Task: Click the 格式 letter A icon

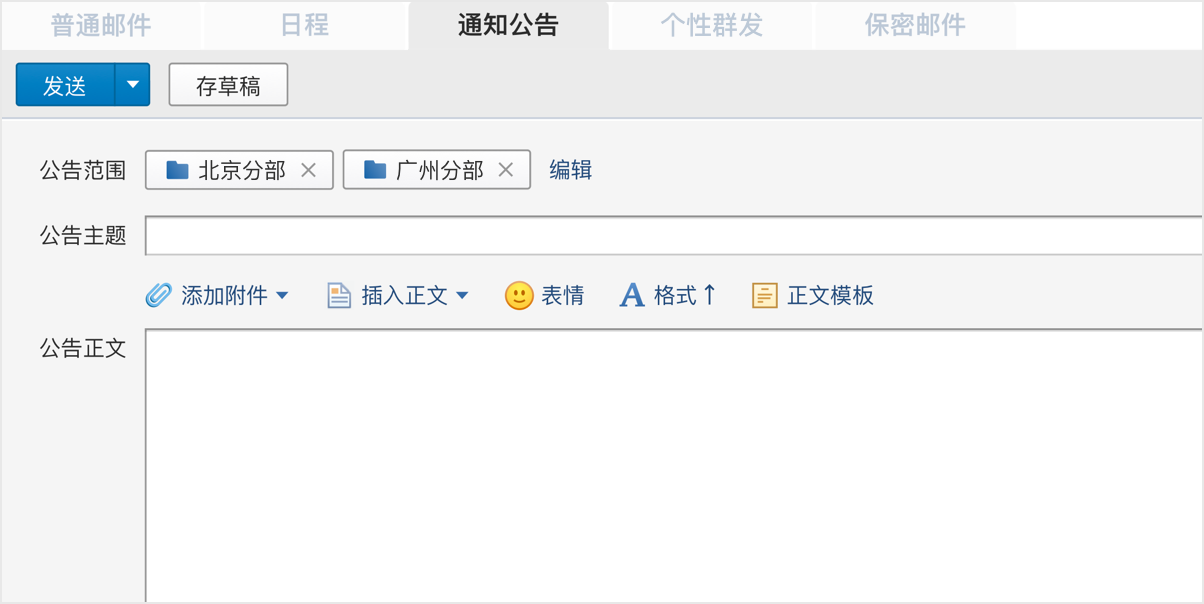Action: (632, 295)
